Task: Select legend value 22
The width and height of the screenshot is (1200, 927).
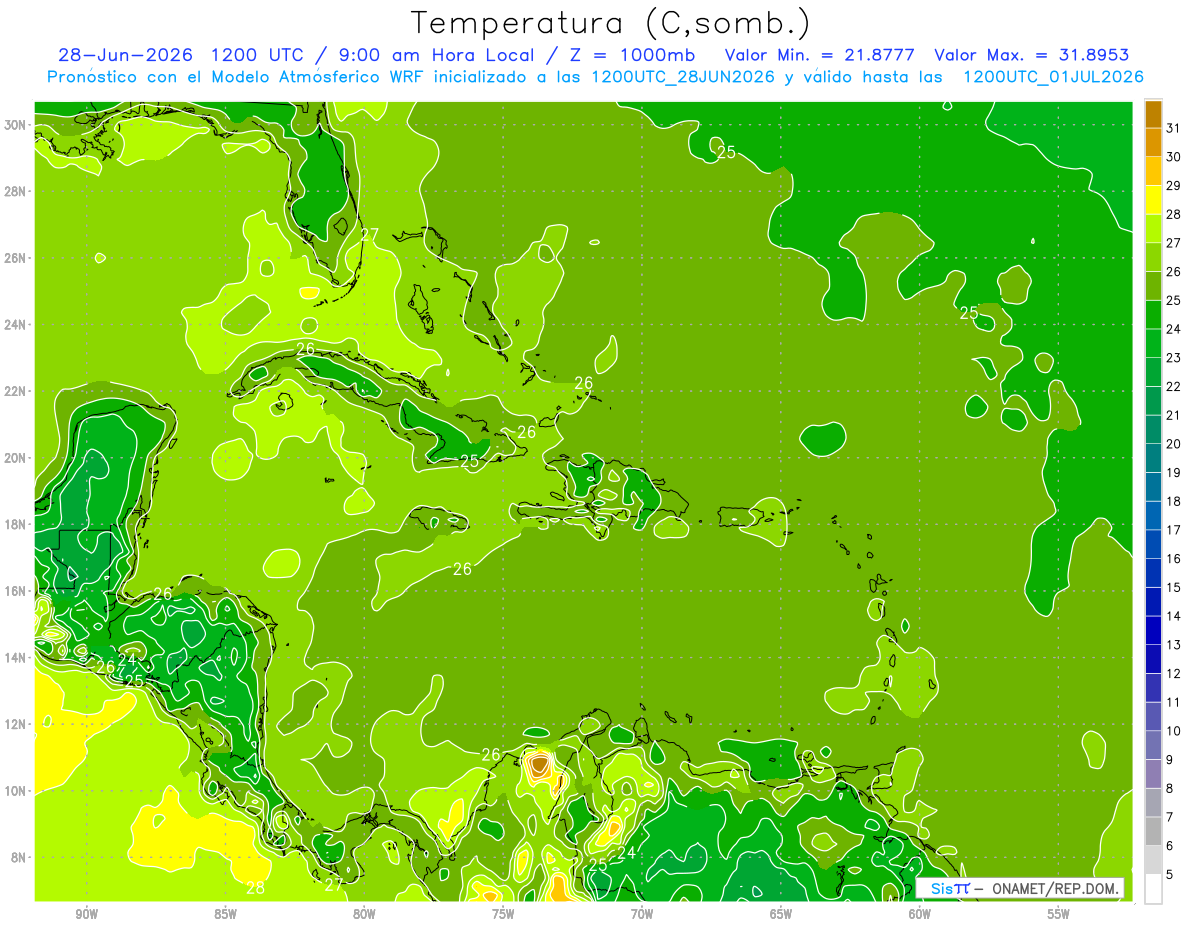Action: [1174, 386]
